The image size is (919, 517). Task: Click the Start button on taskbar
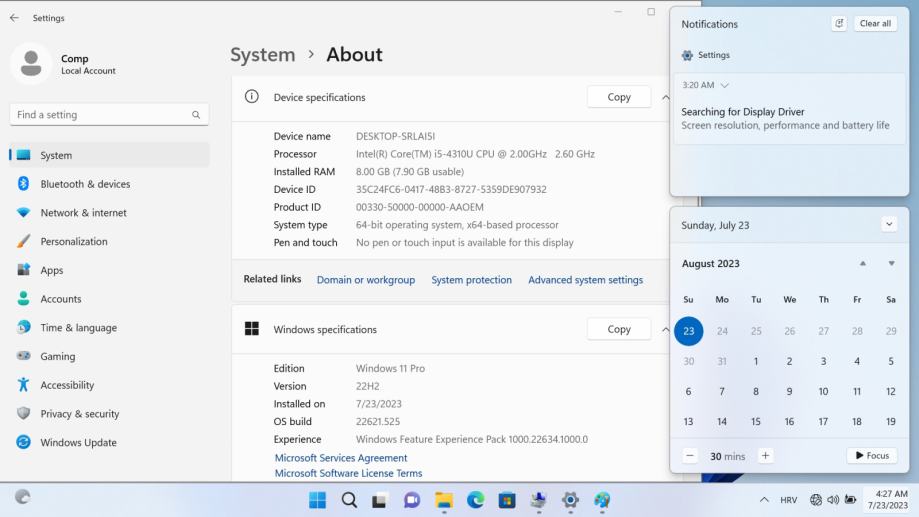317,500
